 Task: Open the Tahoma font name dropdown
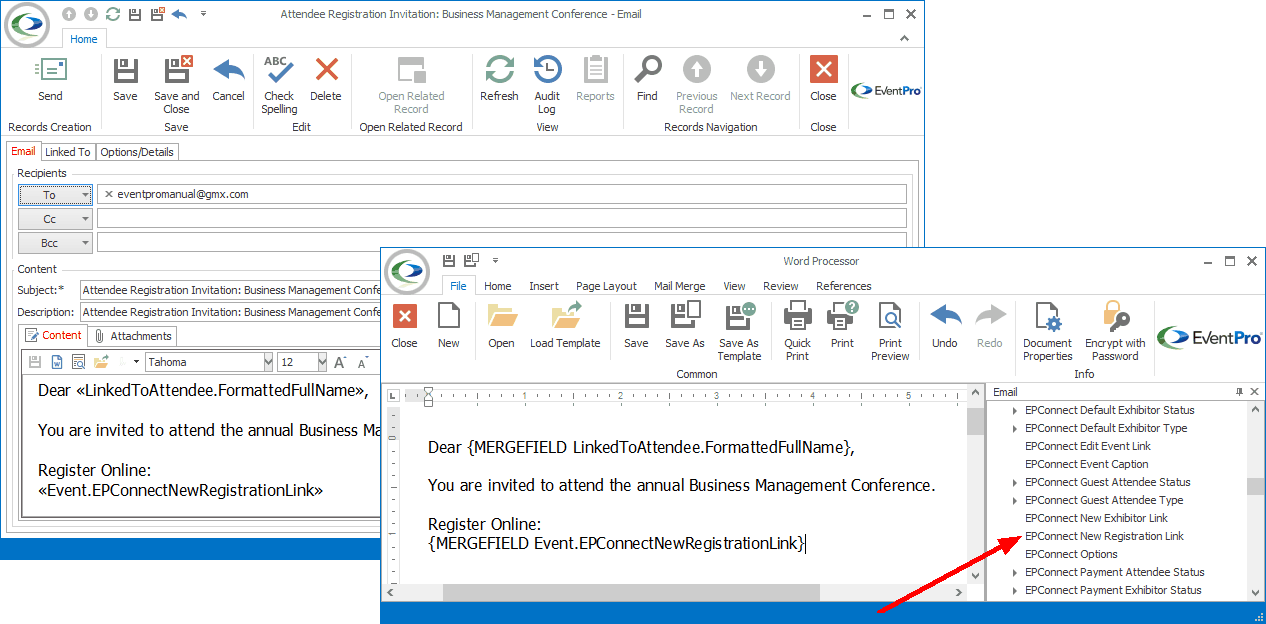click(268, 362)
